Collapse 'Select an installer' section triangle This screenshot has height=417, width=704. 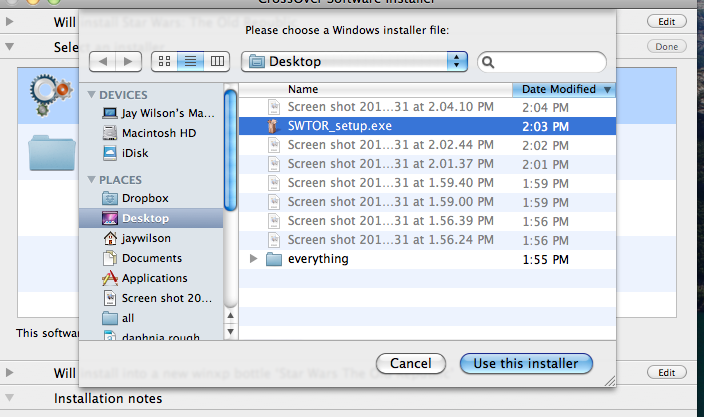click(x=9, y=46)
